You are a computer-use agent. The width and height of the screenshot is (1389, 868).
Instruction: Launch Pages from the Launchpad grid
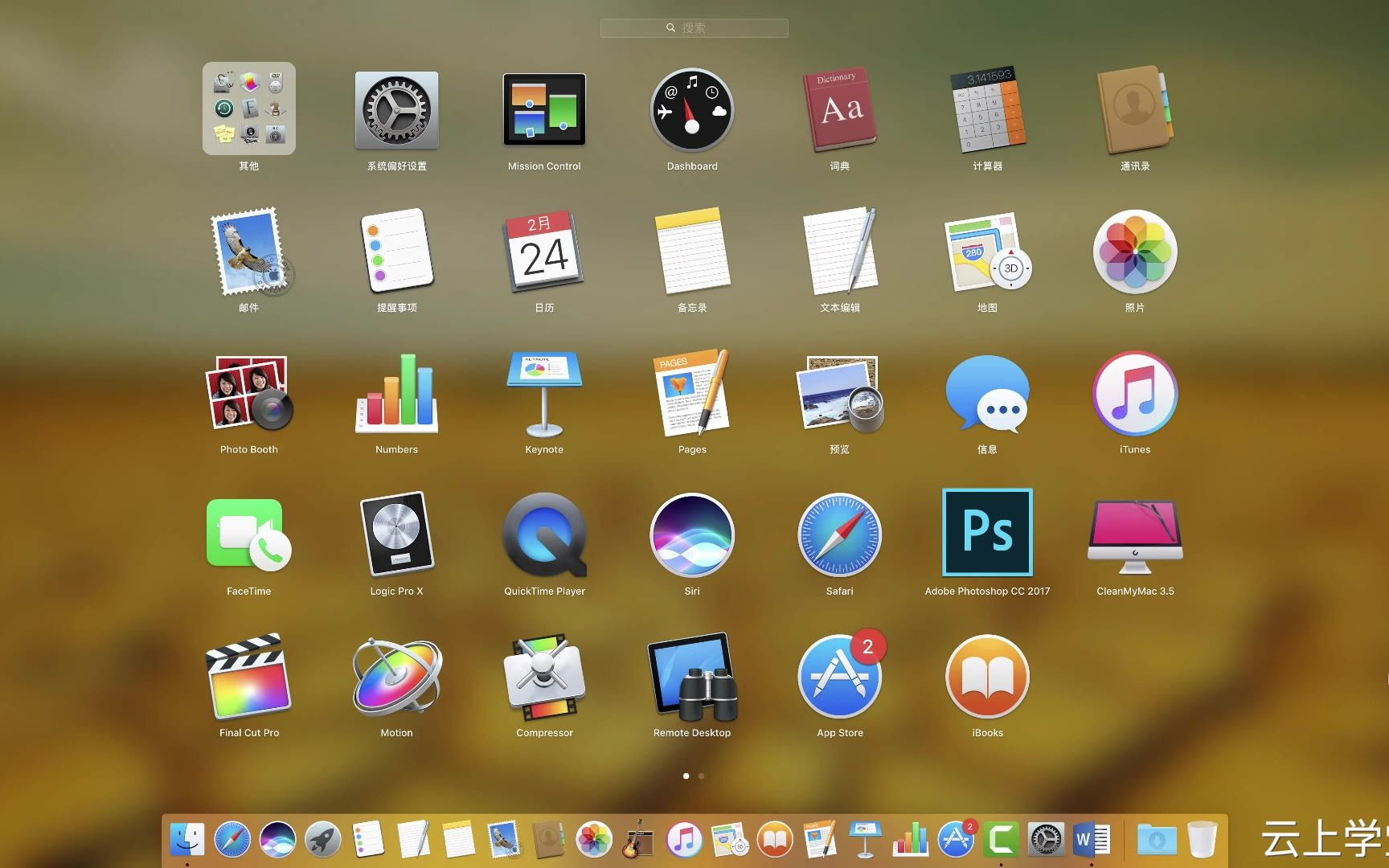[692, 392]
